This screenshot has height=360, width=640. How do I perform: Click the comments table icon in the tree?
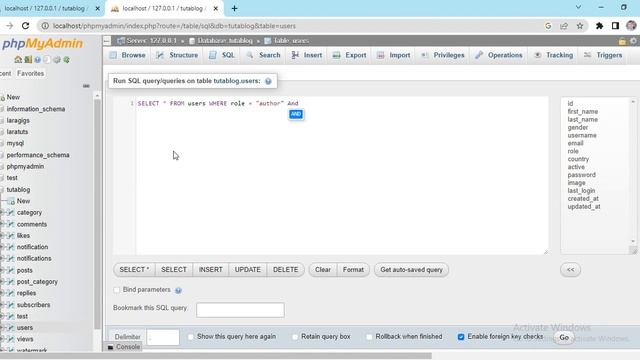click(x=11, y=224)
